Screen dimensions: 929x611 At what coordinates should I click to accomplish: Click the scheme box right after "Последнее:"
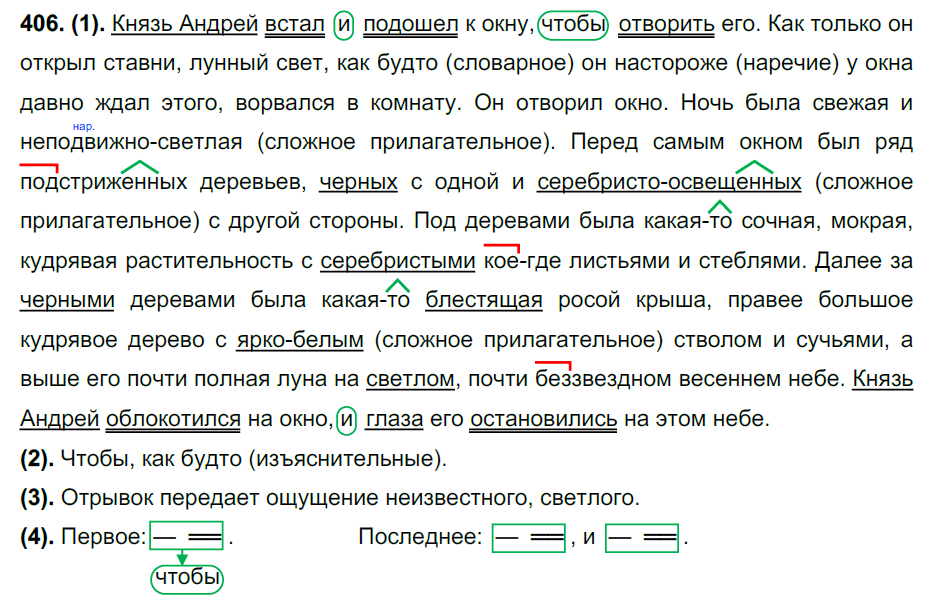529,537
